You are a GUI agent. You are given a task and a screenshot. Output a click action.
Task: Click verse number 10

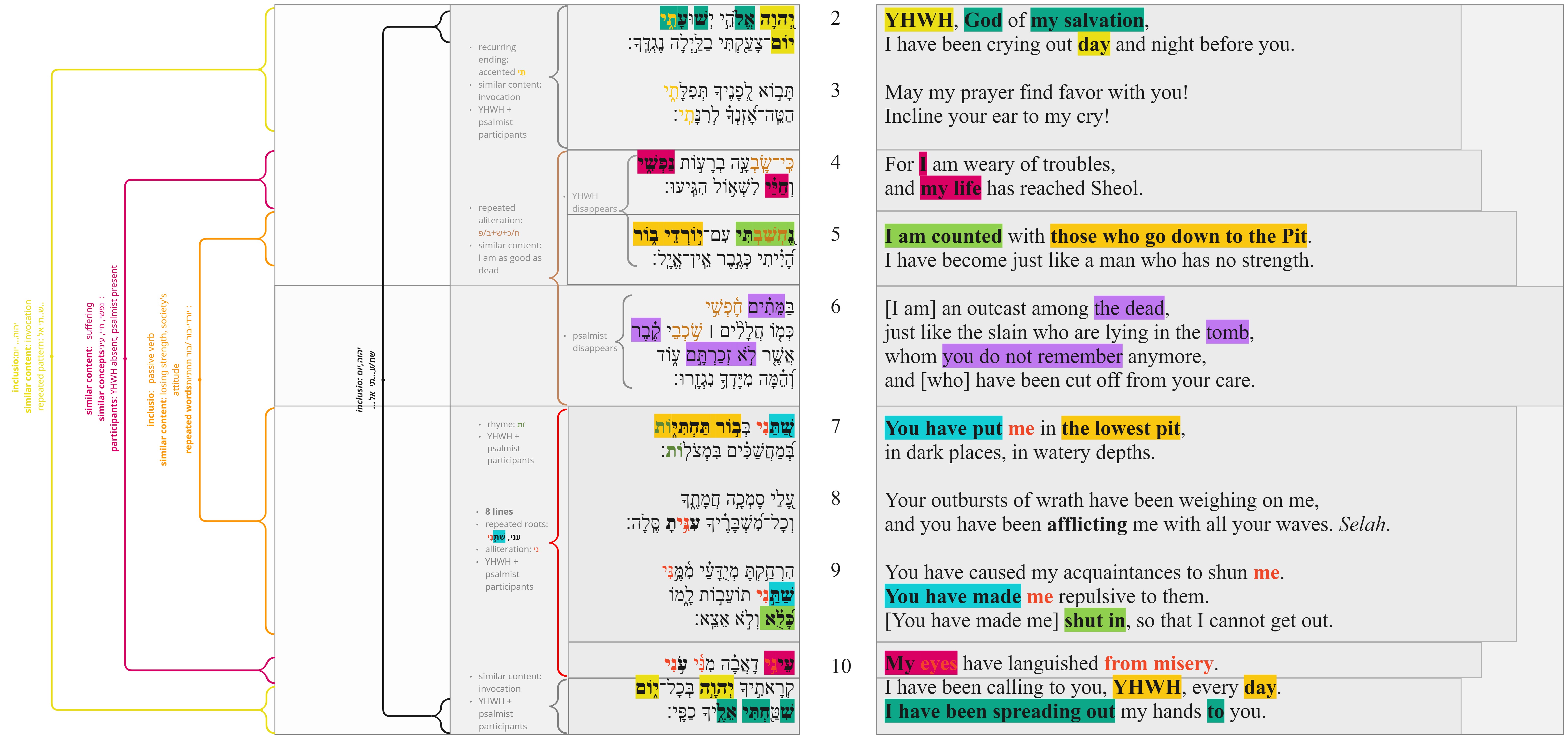pos(841,666)
